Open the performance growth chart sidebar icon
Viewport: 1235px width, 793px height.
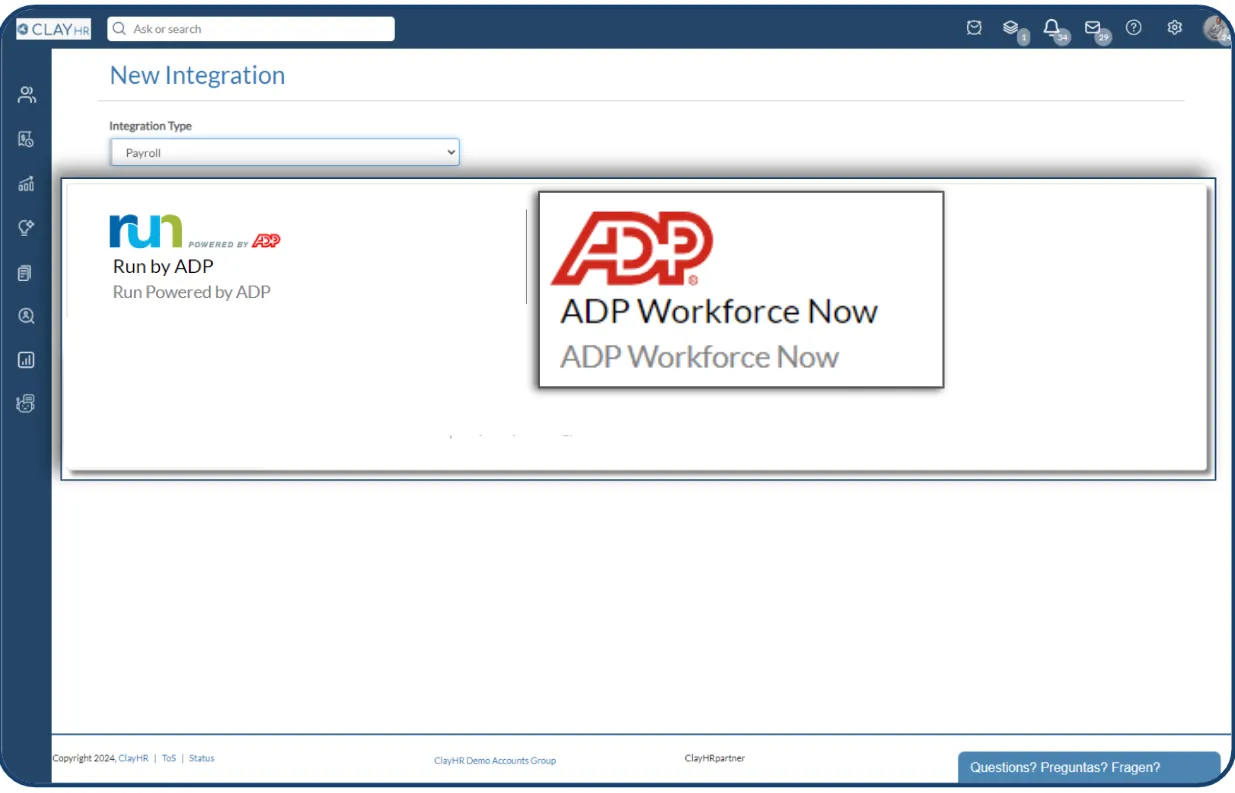[27, 183]
